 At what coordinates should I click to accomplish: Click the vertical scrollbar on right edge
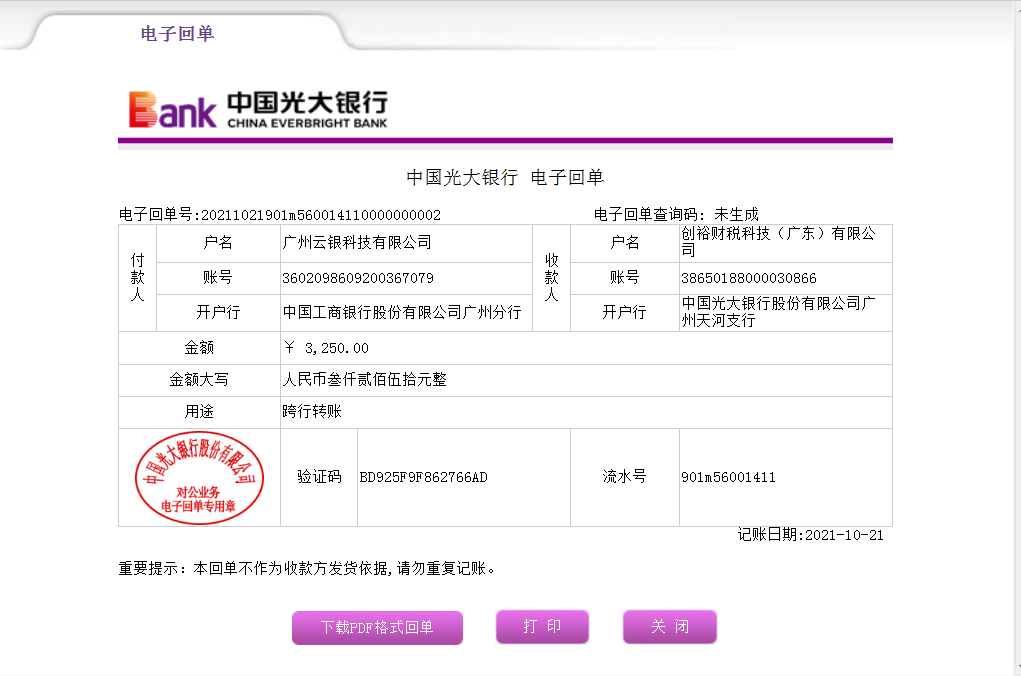click(1017, 338)
